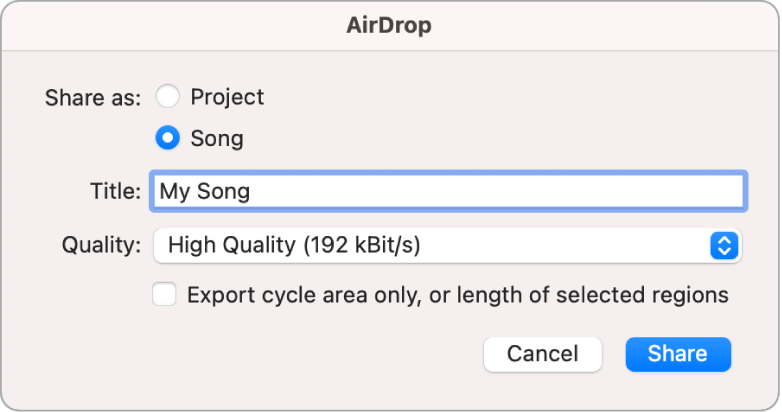
Task: Click the AirDrop dialog title bar
Action: pos(390,26)
